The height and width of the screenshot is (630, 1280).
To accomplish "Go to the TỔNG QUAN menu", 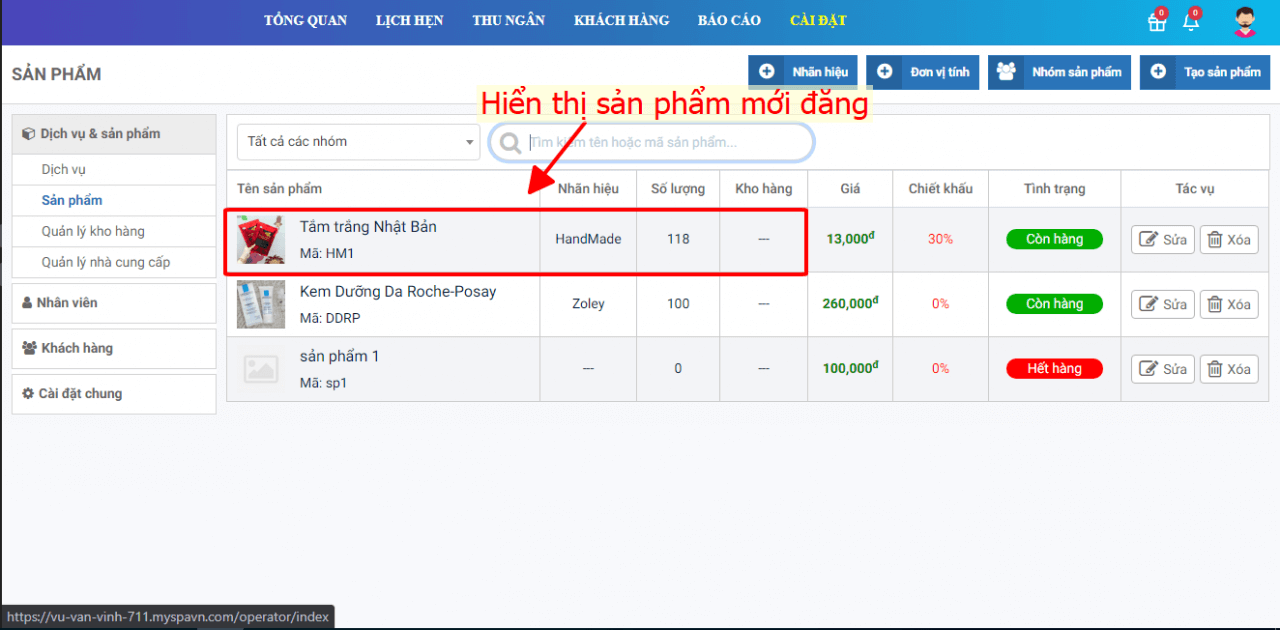I will tap(305, 21).
